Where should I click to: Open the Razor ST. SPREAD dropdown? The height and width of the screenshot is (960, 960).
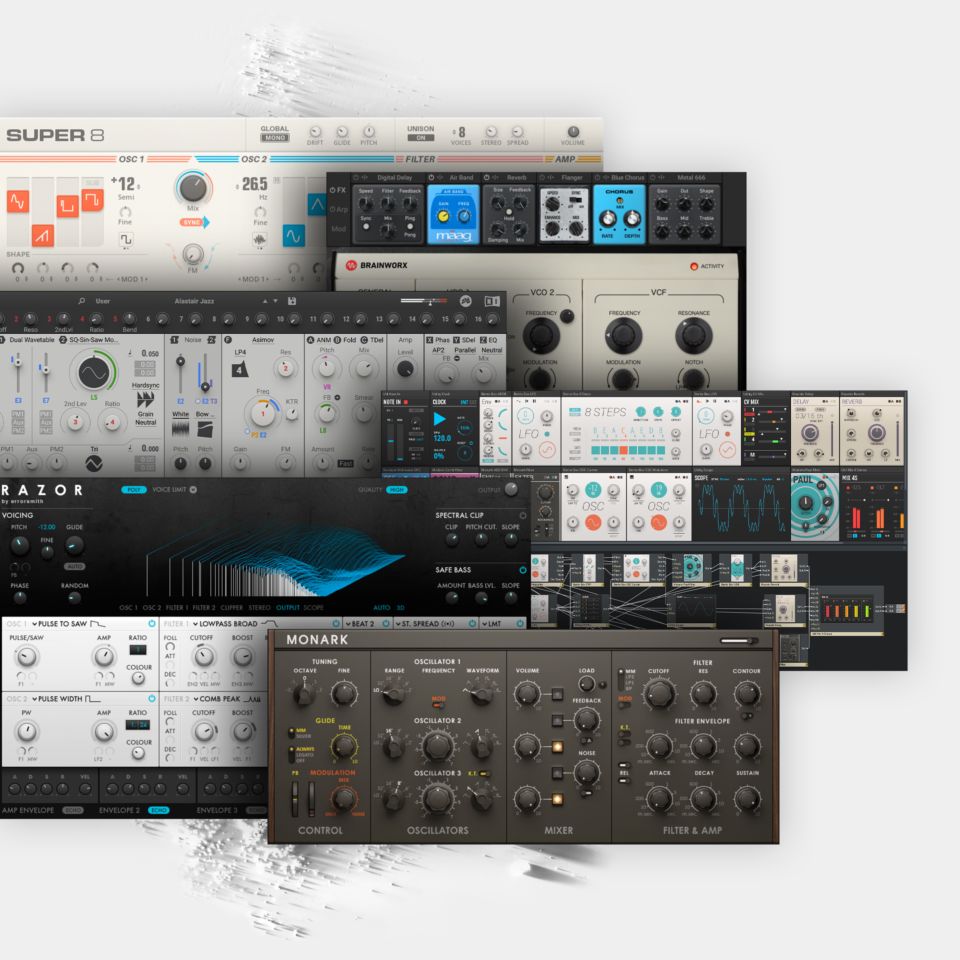click(x=424, y=624)
